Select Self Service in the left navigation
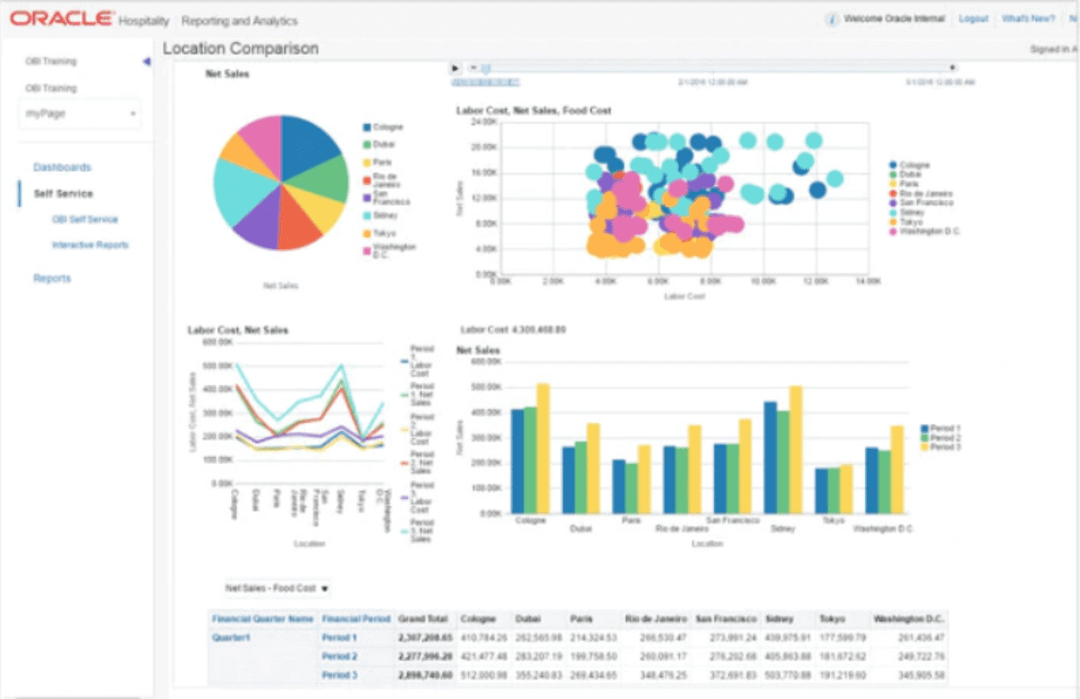1080x699 pixels. [x=63, y=194]
